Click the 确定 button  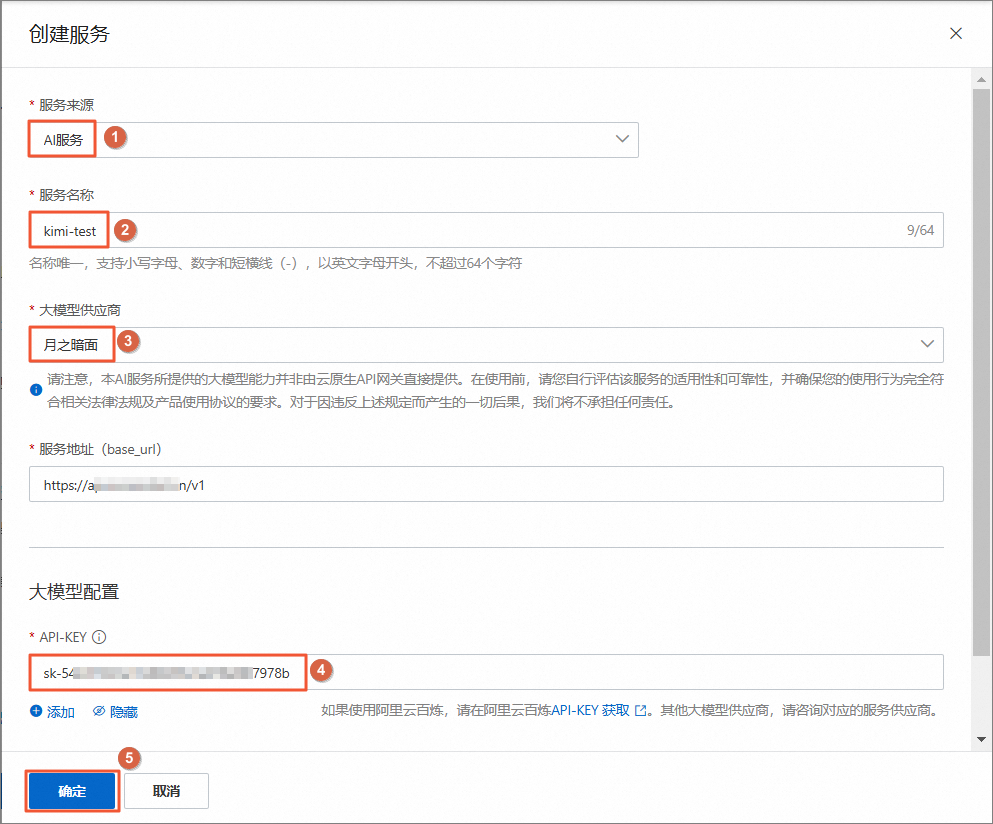(72, 791)
